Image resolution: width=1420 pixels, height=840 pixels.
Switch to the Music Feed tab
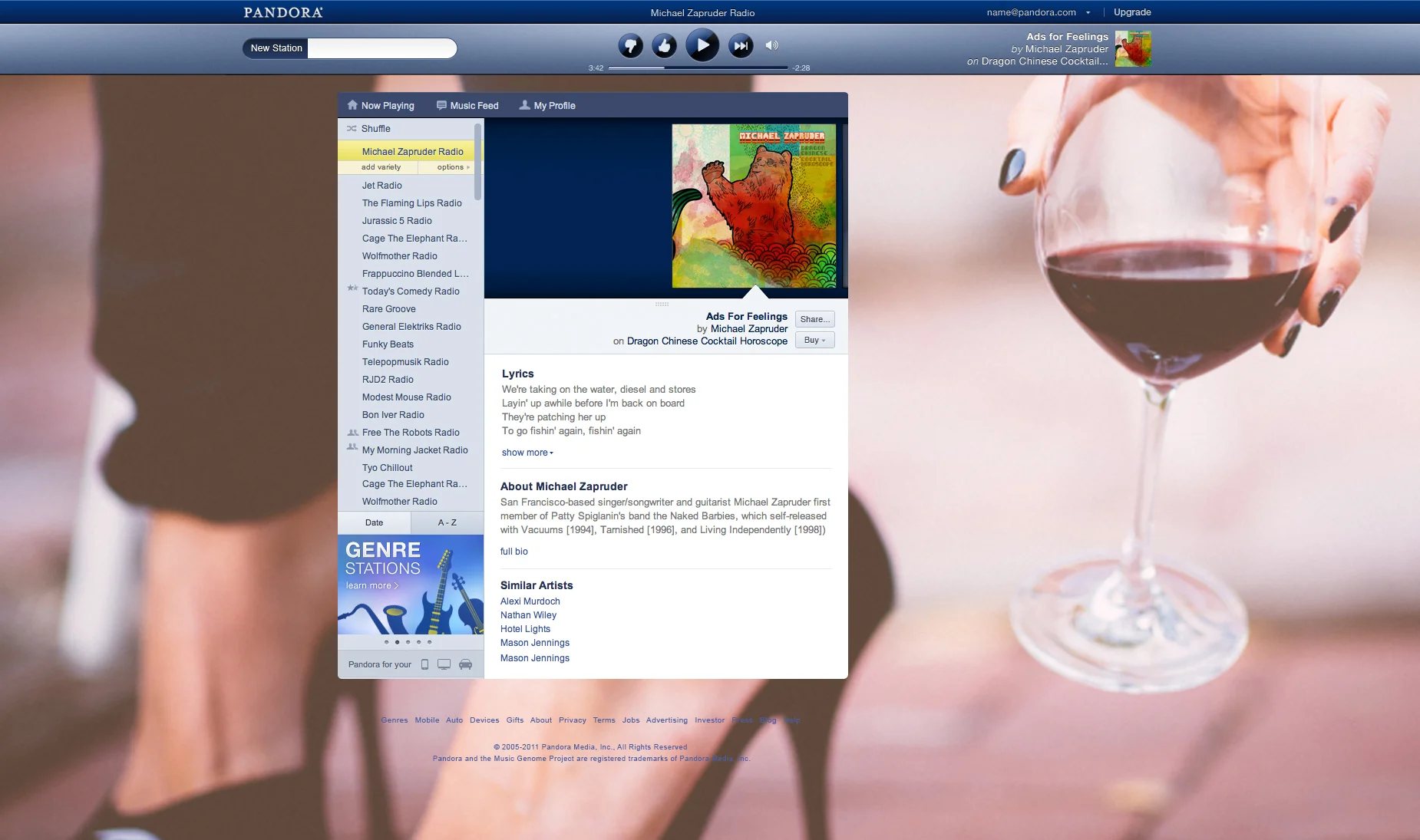coord(467,106)
